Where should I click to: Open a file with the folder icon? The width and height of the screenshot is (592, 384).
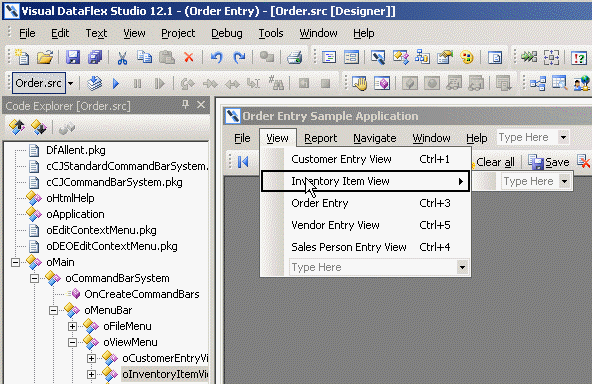point(45,57)
